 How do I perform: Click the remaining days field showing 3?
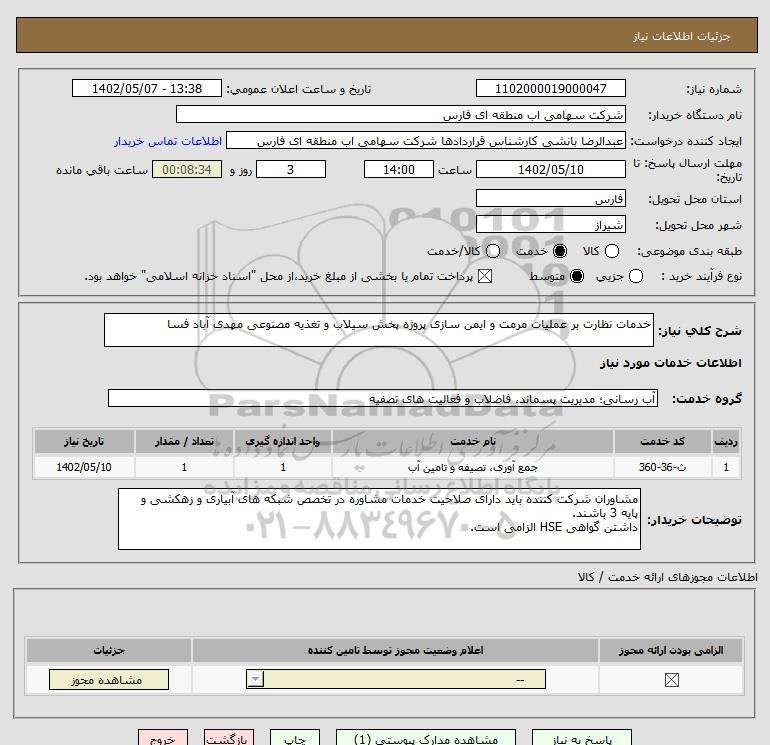click(x=291, y=169)
